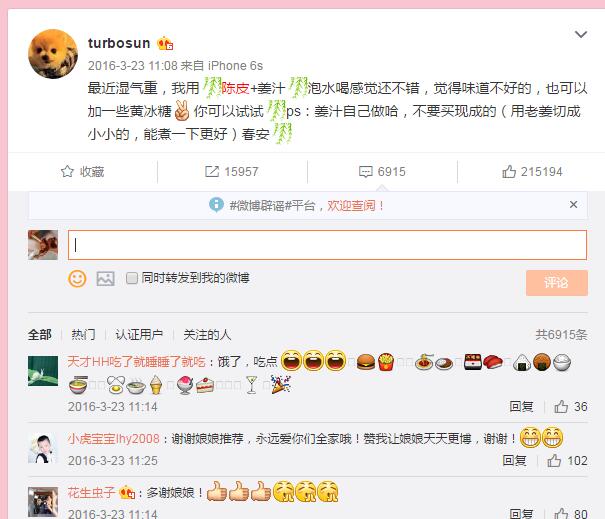This screenshot has width=605, height=519.
Task: Click the repost icon showing 15957
Action: (x=212, y=171)
